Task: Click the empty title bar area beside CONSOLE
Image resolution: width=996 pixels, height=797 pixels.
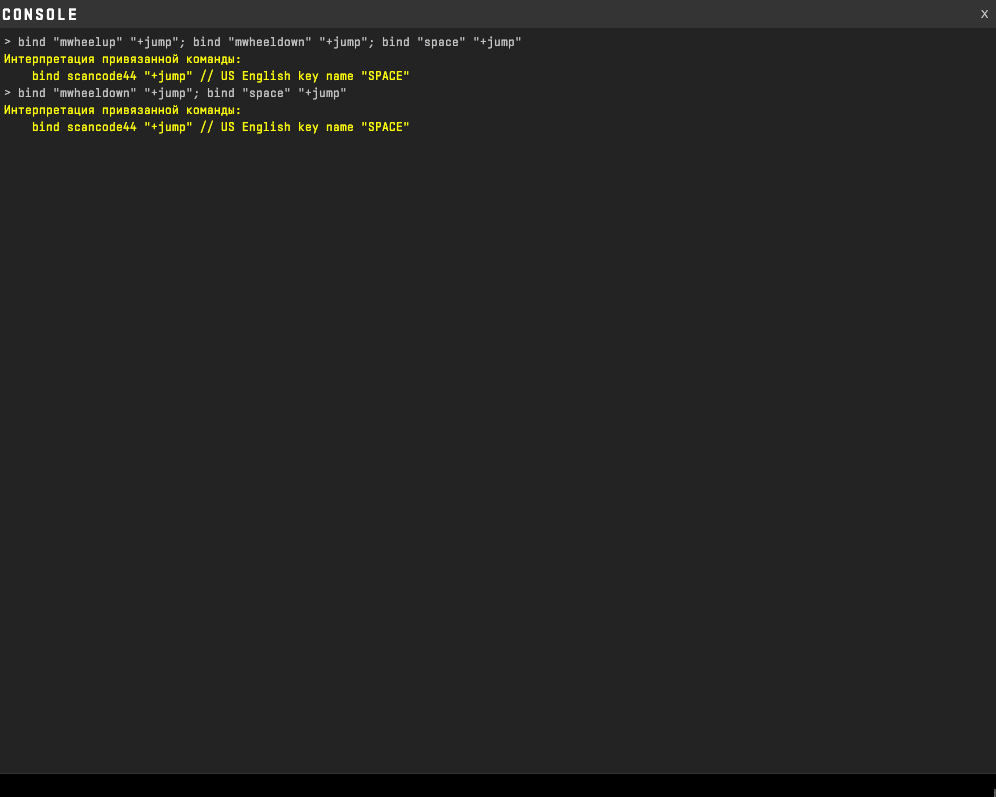Action: tap(500, 14)
